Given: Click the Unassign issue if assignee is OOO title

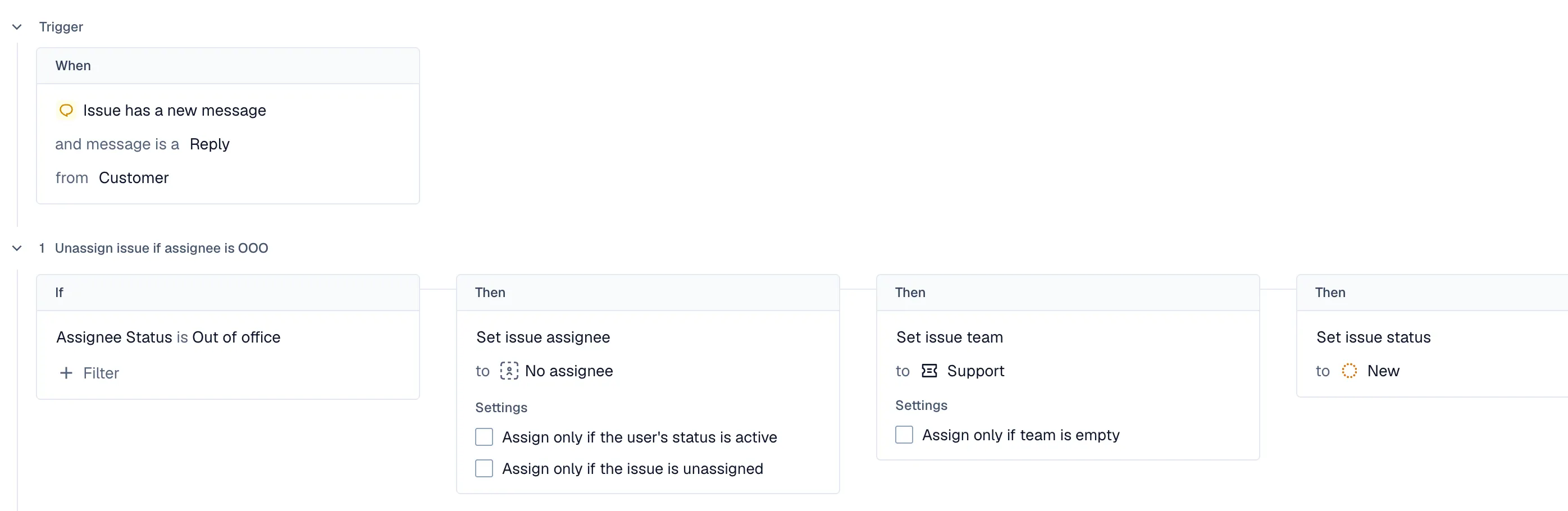Looking at the screenshot, I should click(x=161, y=248).
